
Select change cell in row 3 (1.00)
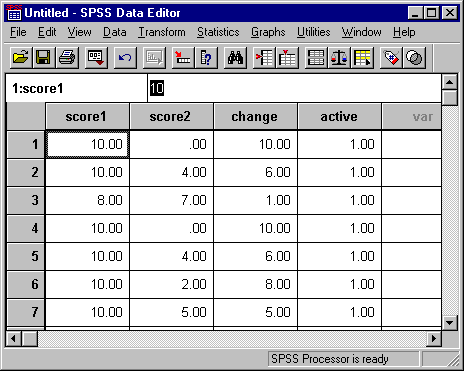coord(255,200)
